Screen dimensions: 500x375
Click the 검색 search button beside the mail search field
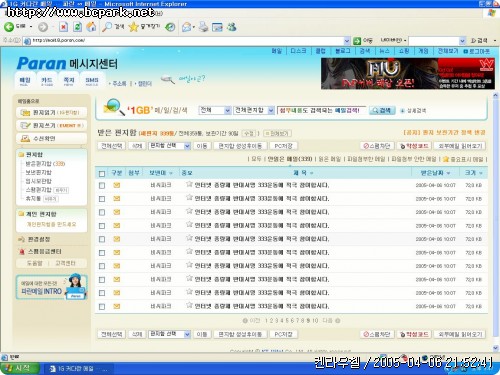[382, 110]
